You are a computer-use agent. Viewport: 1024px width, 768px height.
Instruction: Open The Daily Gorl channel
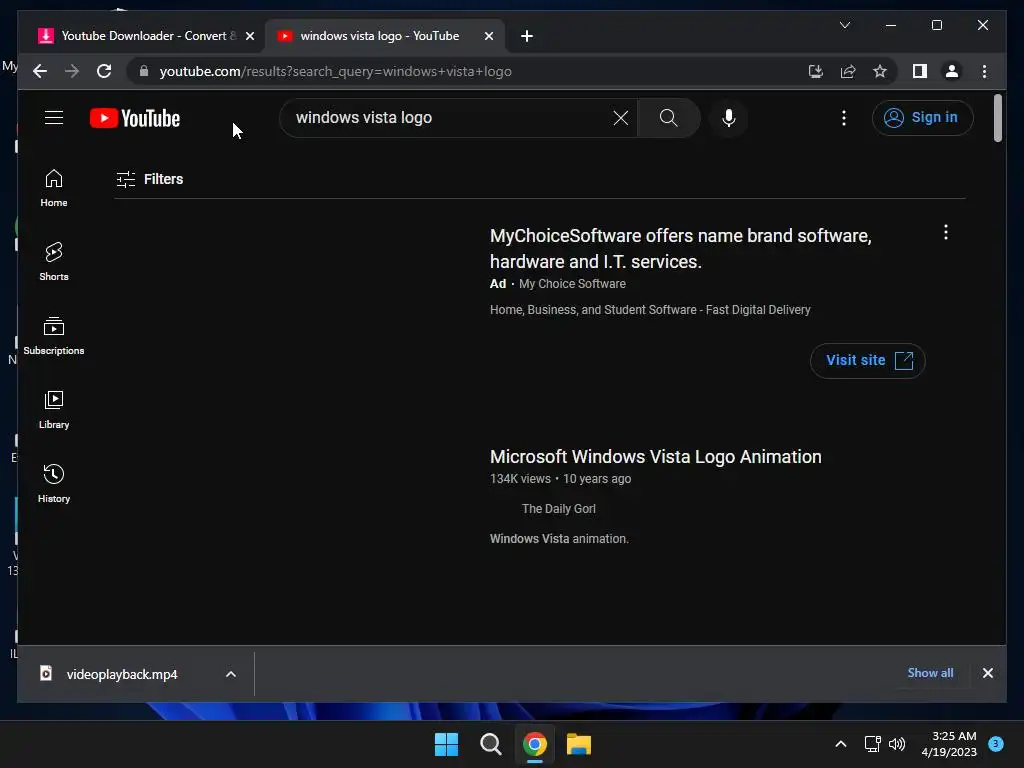click(558, 509)
